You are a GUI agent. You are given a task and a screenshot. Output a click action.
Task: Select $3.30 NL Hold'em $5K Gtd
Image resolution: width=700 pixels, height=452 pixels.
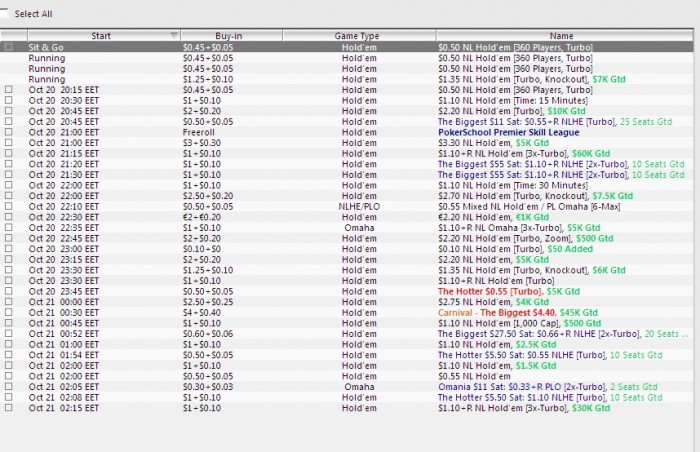[493, 143]
